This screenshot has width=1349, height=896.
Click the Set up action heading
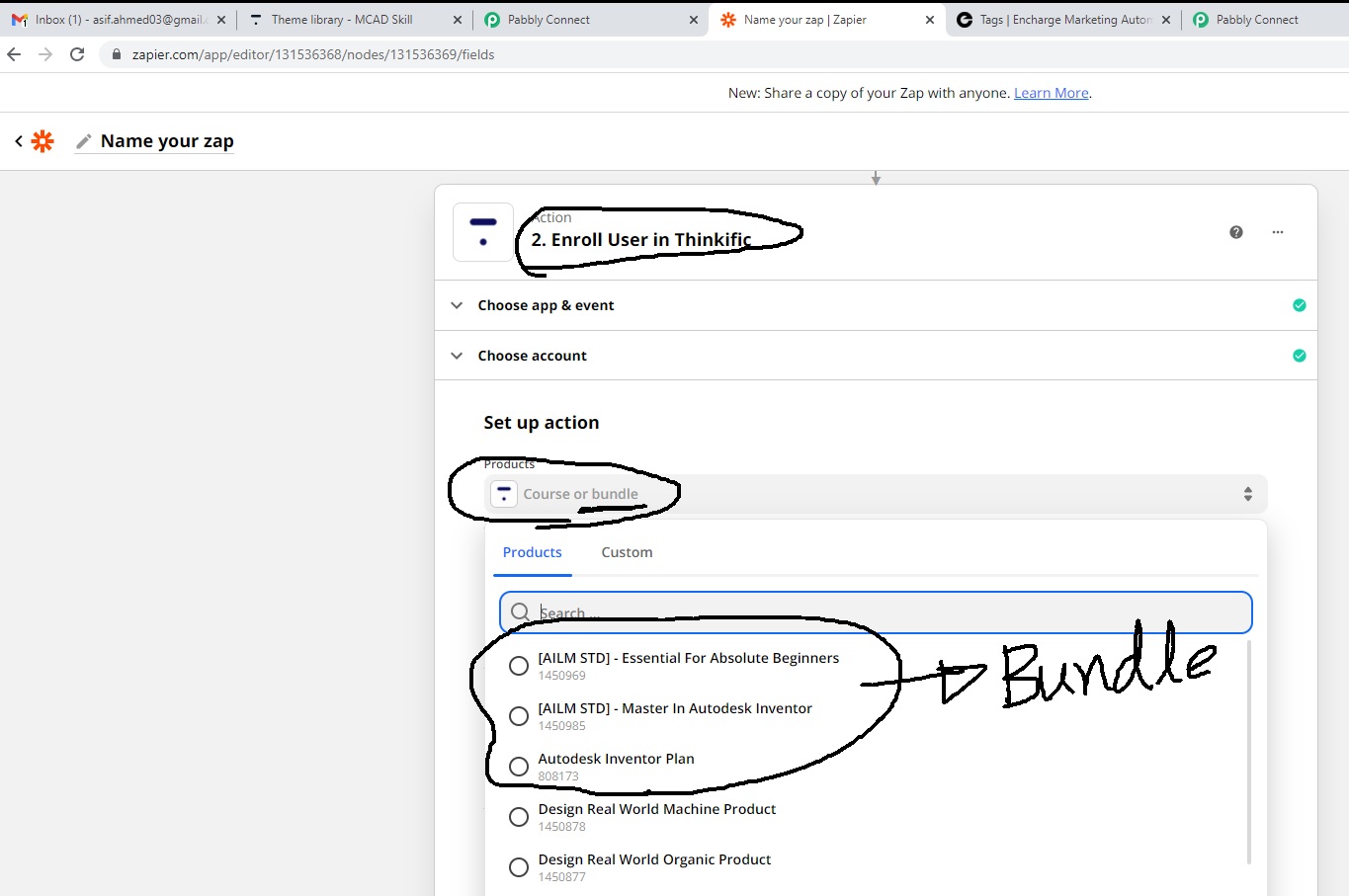(x=541, y=423)
